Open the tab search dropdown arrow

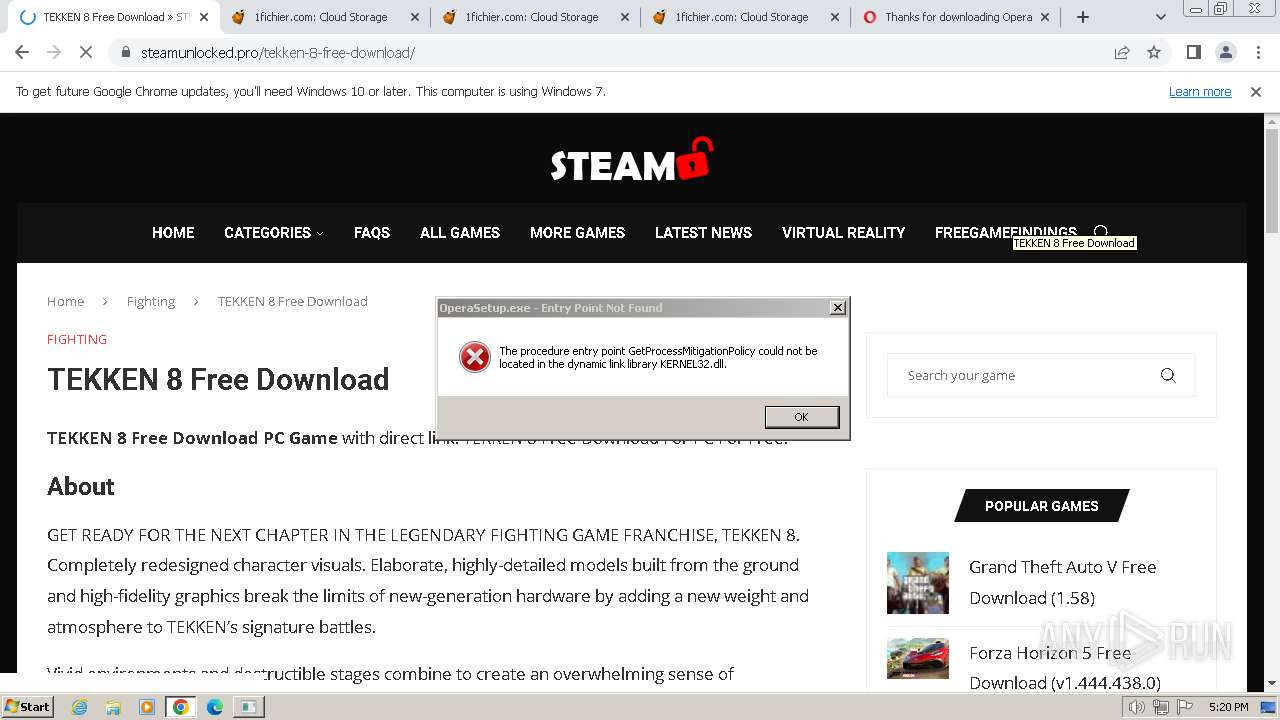click(x=1160, y=17)
